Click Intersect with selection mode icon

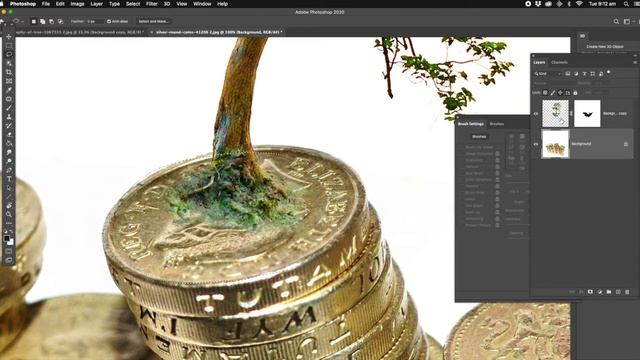[x=60, y=21]
